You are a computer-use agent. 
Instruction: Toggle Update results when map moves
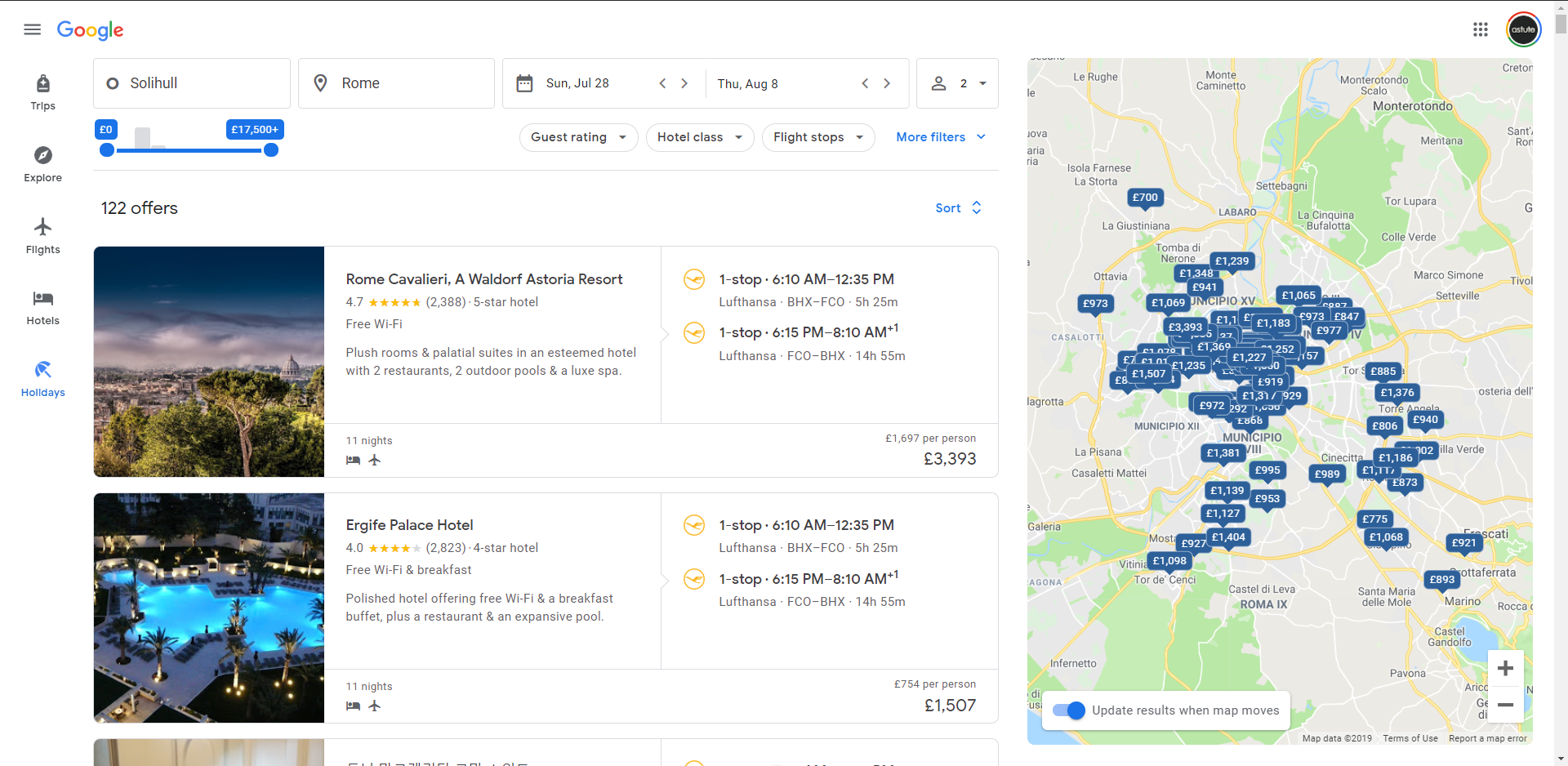click(1068, 710)
